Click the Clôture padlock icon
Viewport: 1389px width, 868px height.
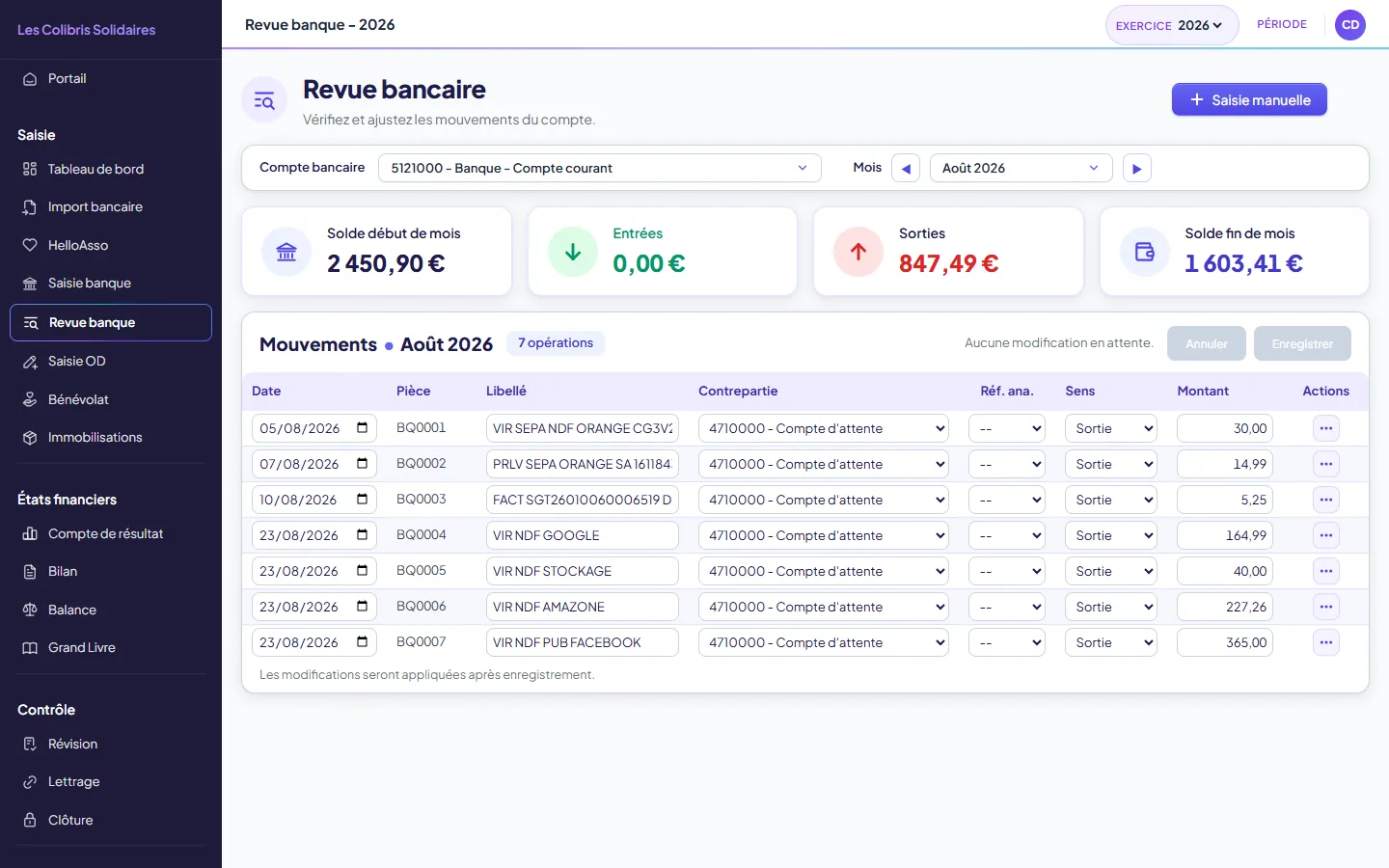(30, 820)
